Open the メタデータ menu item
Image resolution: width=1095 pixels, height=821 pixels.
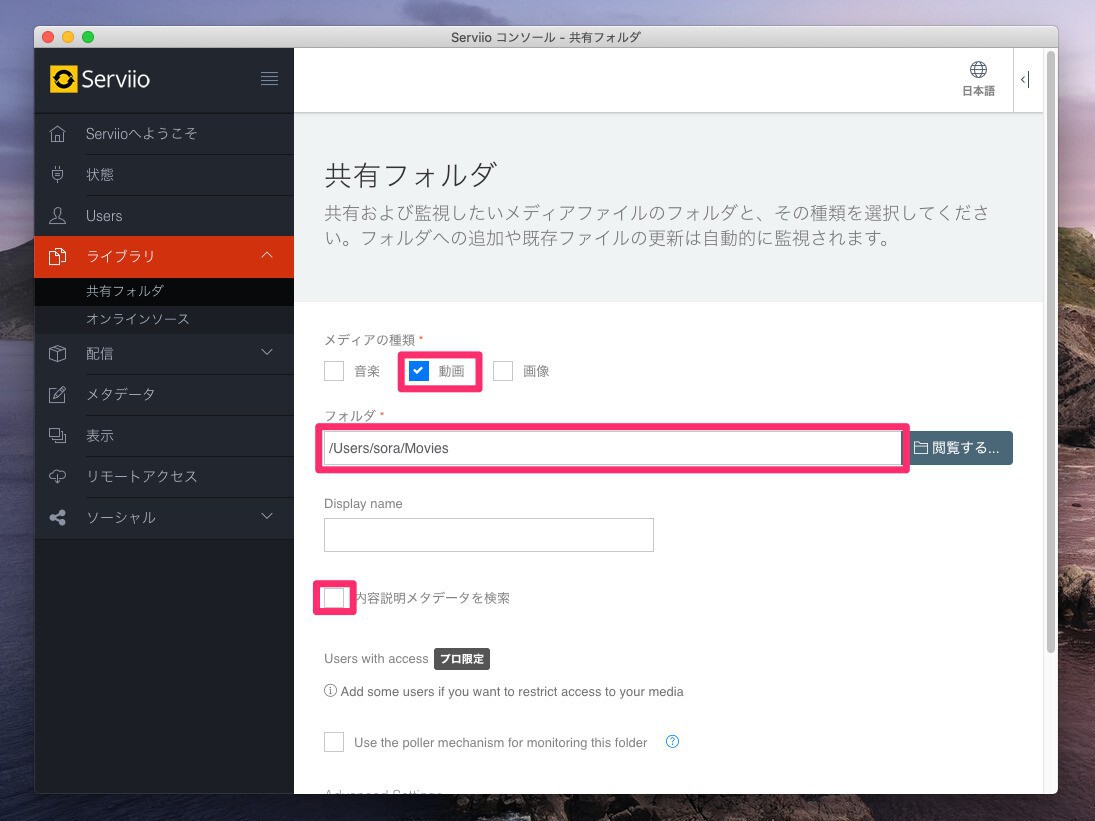click(164, 394)
